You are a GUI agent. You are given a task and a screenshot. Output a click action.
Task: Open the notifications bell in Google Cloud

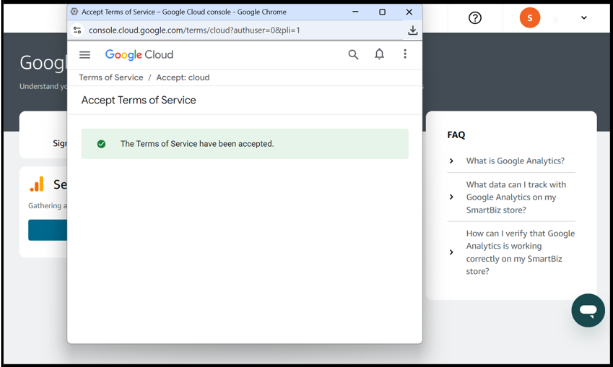pos(379,54)
